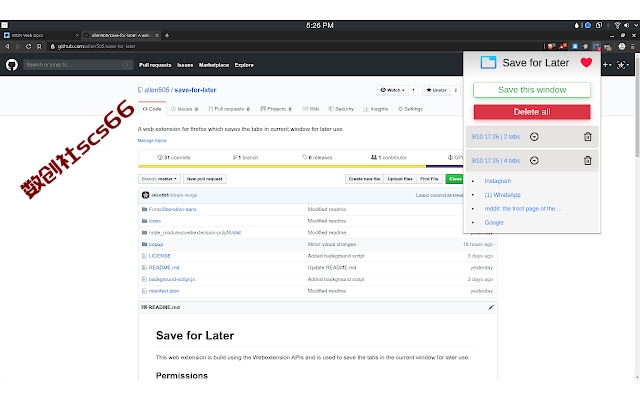Click the browser forward arrow
Screen dimensions: 640x400
click(18, 47)
